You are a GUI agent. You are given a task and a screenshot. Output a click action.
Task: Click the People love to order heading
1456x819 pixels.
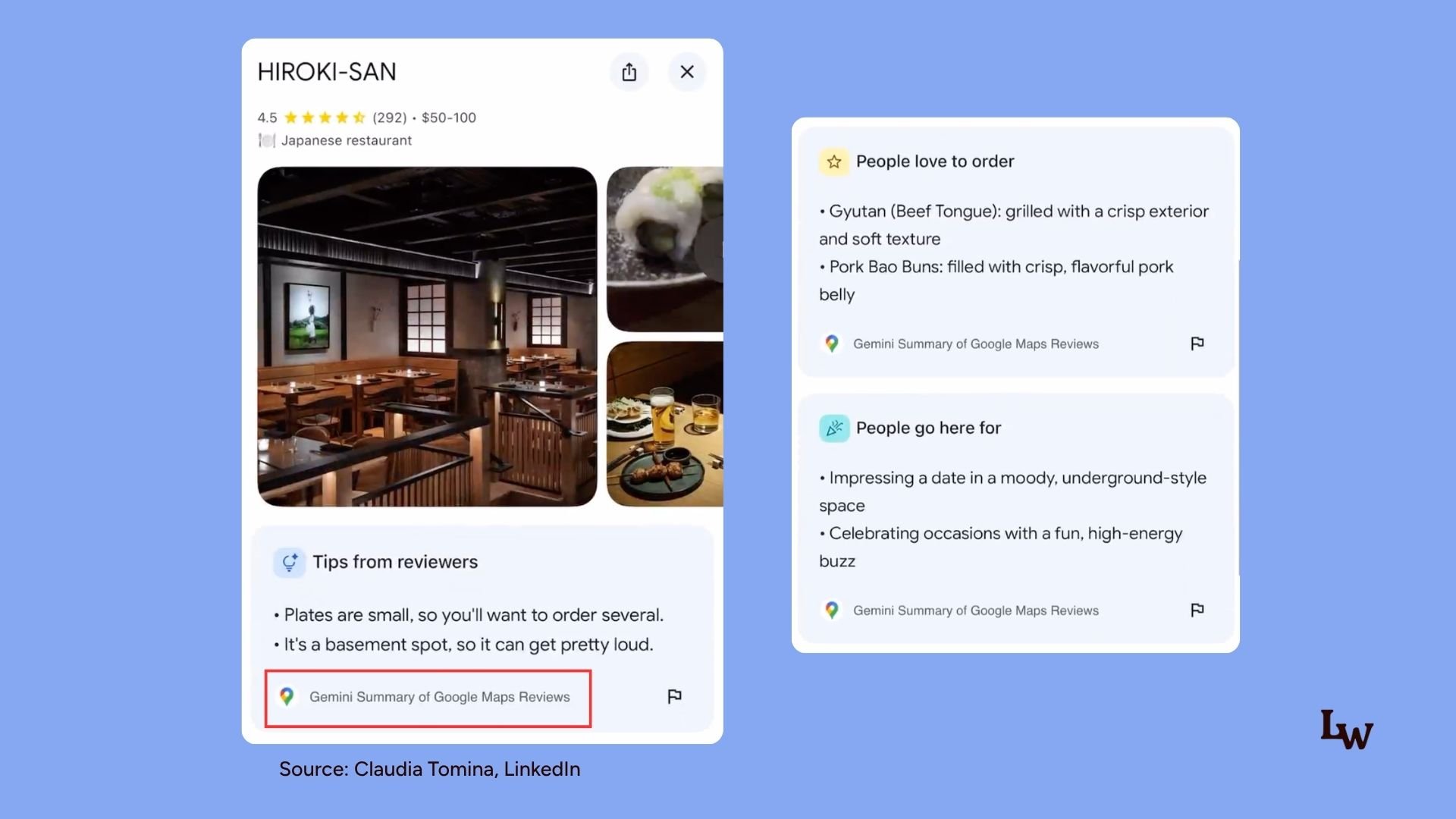pos(935,162)
